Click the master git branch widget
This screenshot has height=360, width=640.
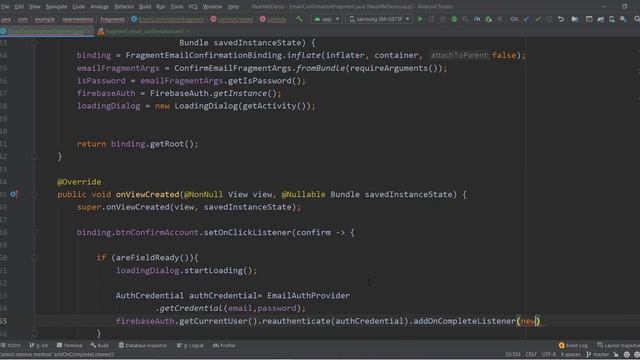(598, 354)
